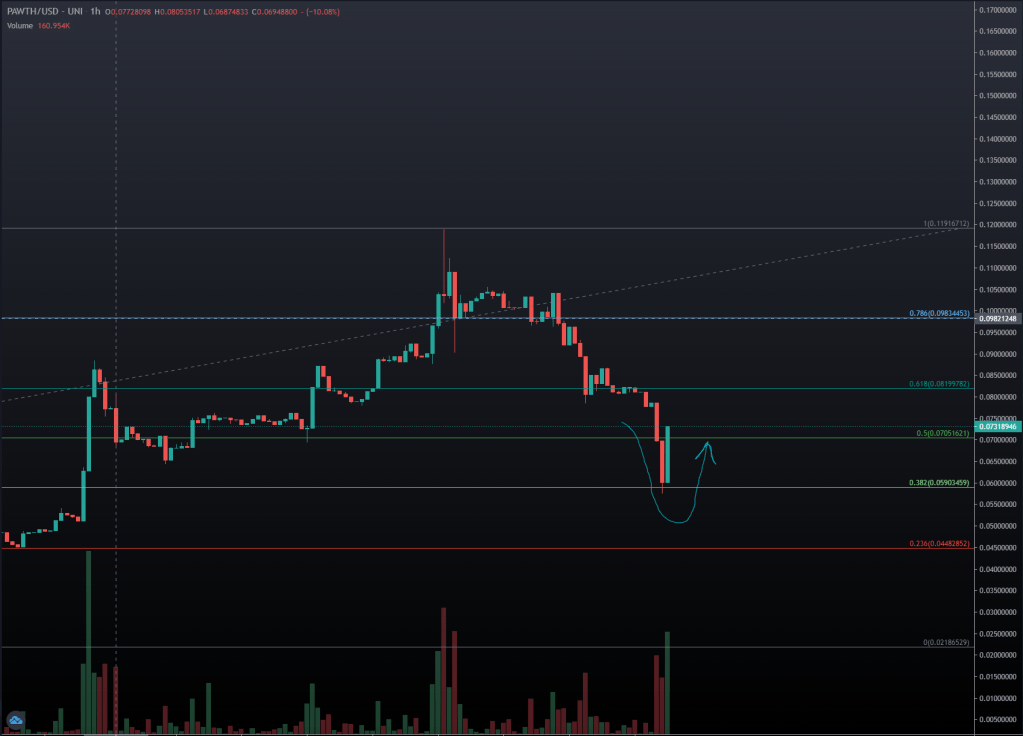Click the 0.5 Fibonacci level label
The height and width of the screenshot is (736, 1023).
943,434
